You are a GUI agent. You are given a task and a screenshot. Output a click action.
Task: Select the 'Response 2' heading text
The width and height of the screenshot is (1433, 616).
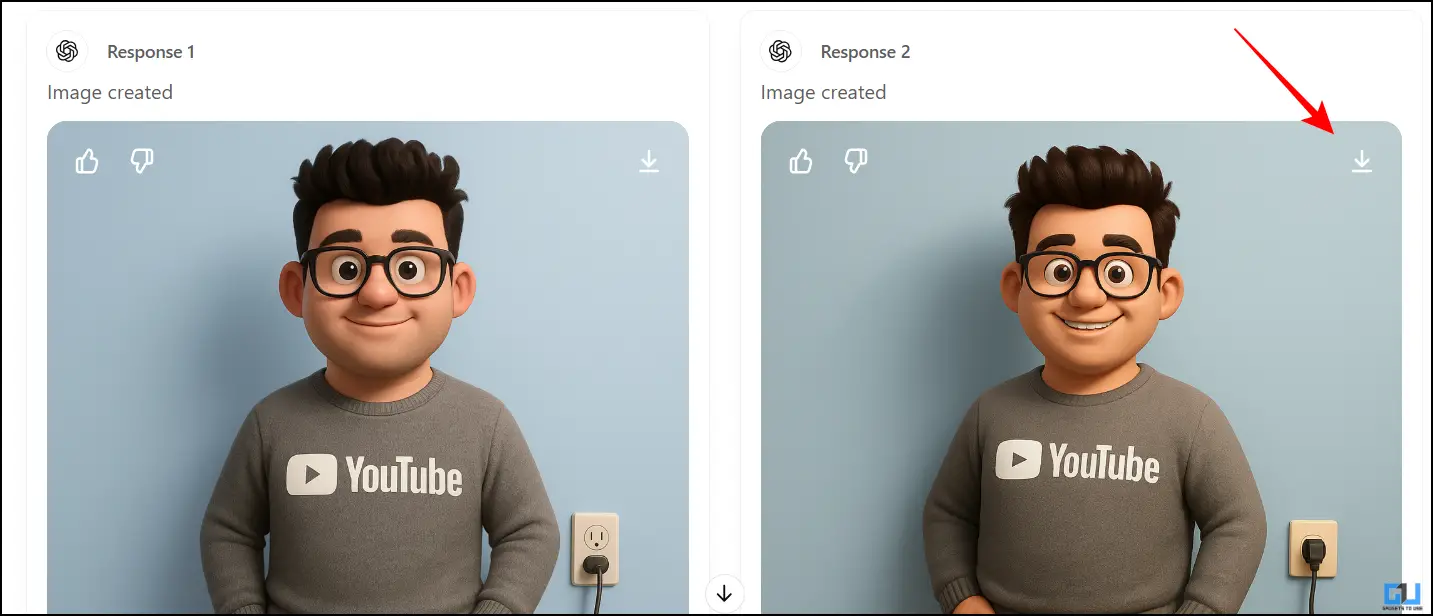pos(866,52)
